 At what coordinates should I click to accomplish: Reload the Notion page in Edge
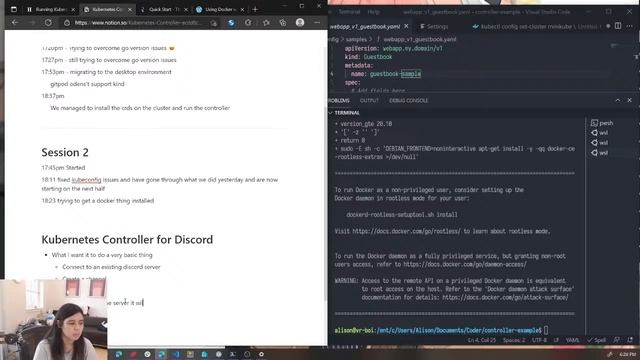tap(48, 22)
